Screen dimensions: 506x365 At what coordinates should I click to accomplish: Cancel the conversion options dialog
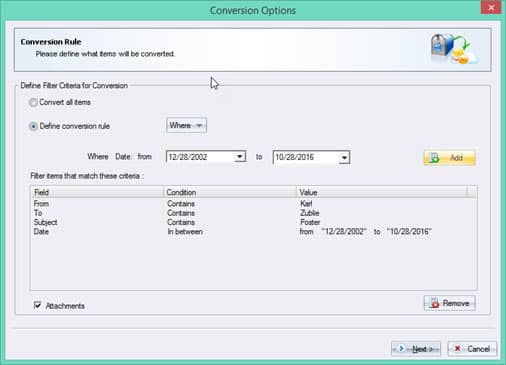[x=472, y=349]
